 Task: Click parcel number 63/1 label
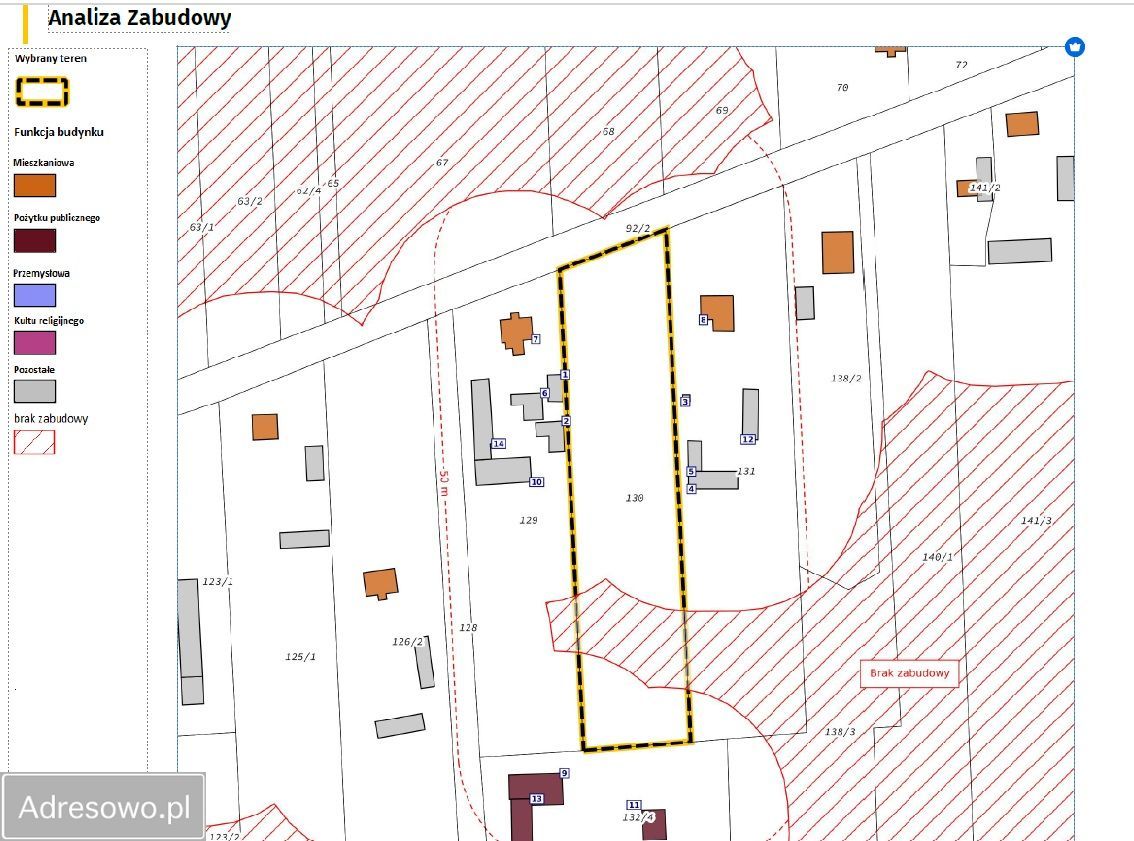(202, 227)
